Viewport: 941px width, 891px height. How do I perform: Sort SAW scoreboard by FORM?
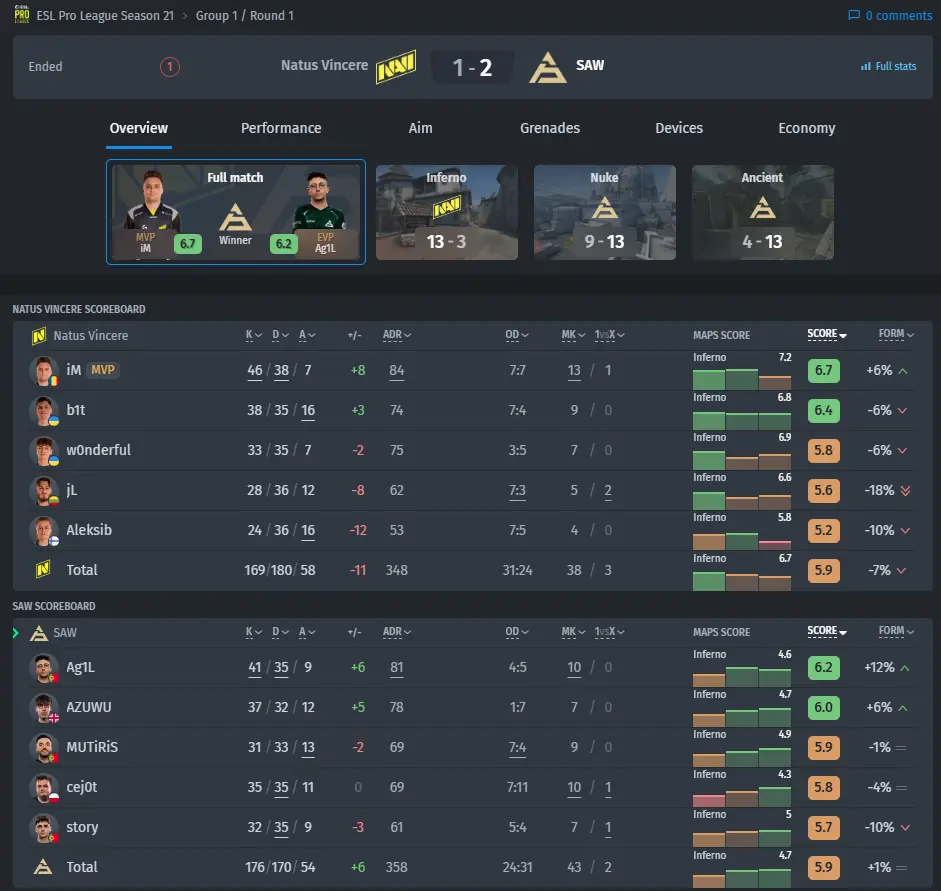click(x=897, y=631)
